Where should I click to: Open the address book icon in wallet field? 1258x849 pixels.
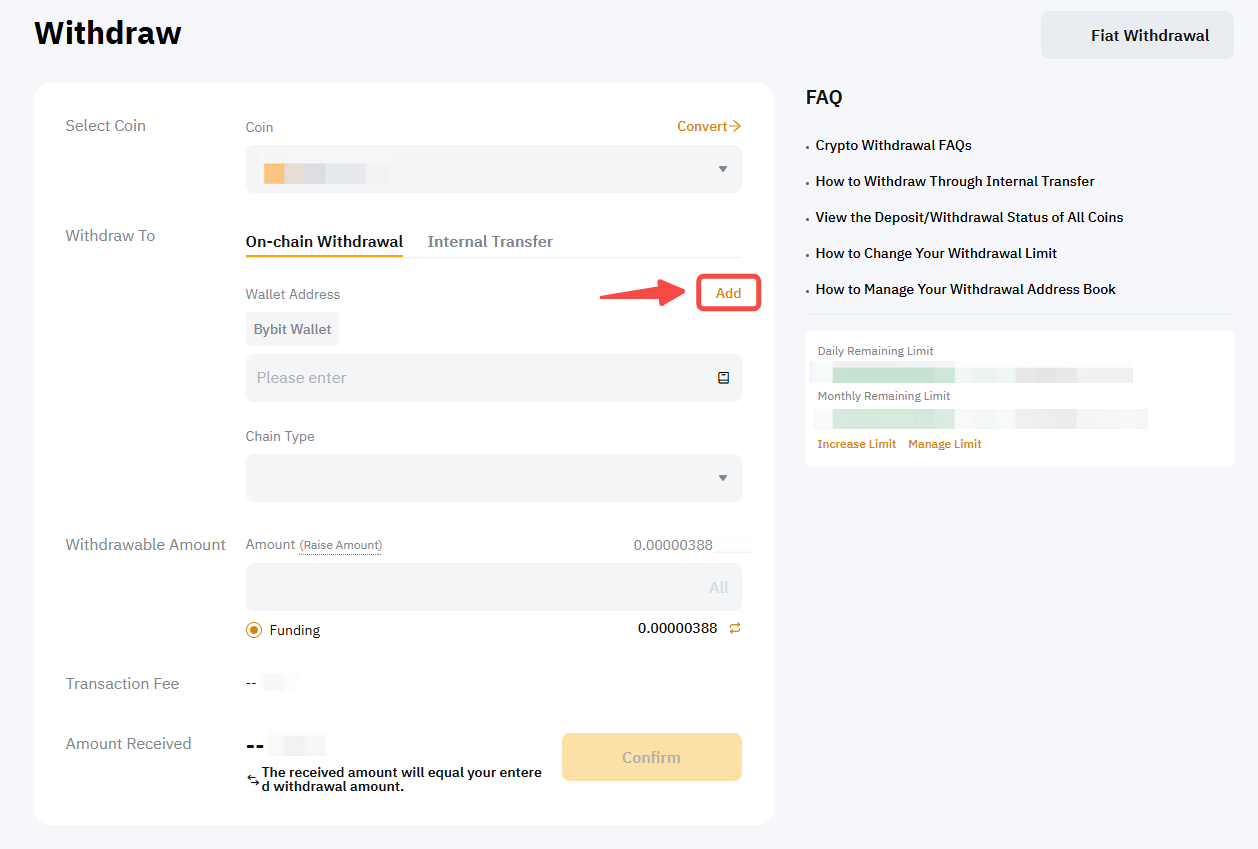coord(723,378)
